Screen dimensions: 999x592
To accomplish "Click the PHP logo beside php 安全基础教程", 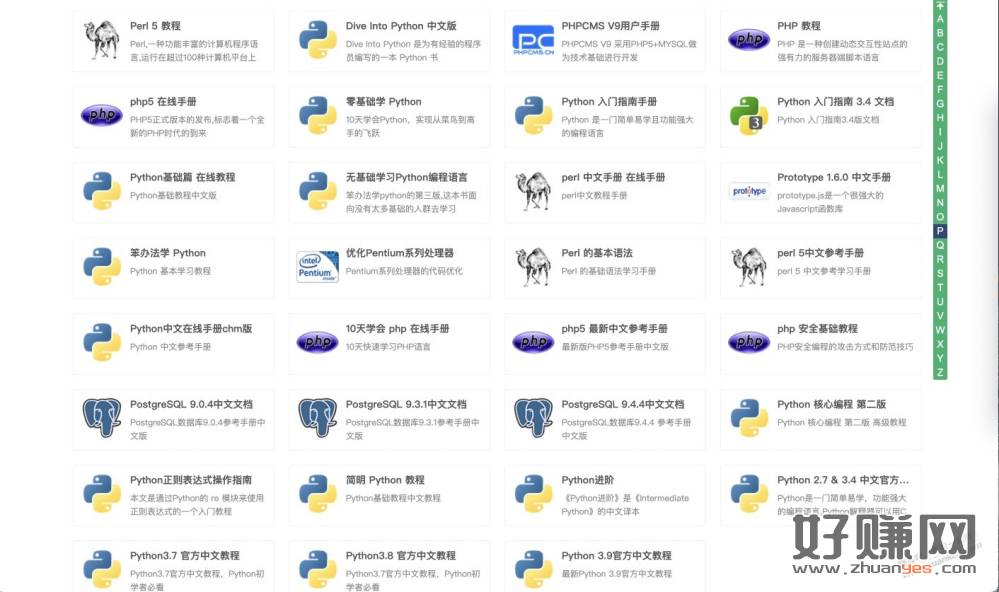I will (749, 342).
